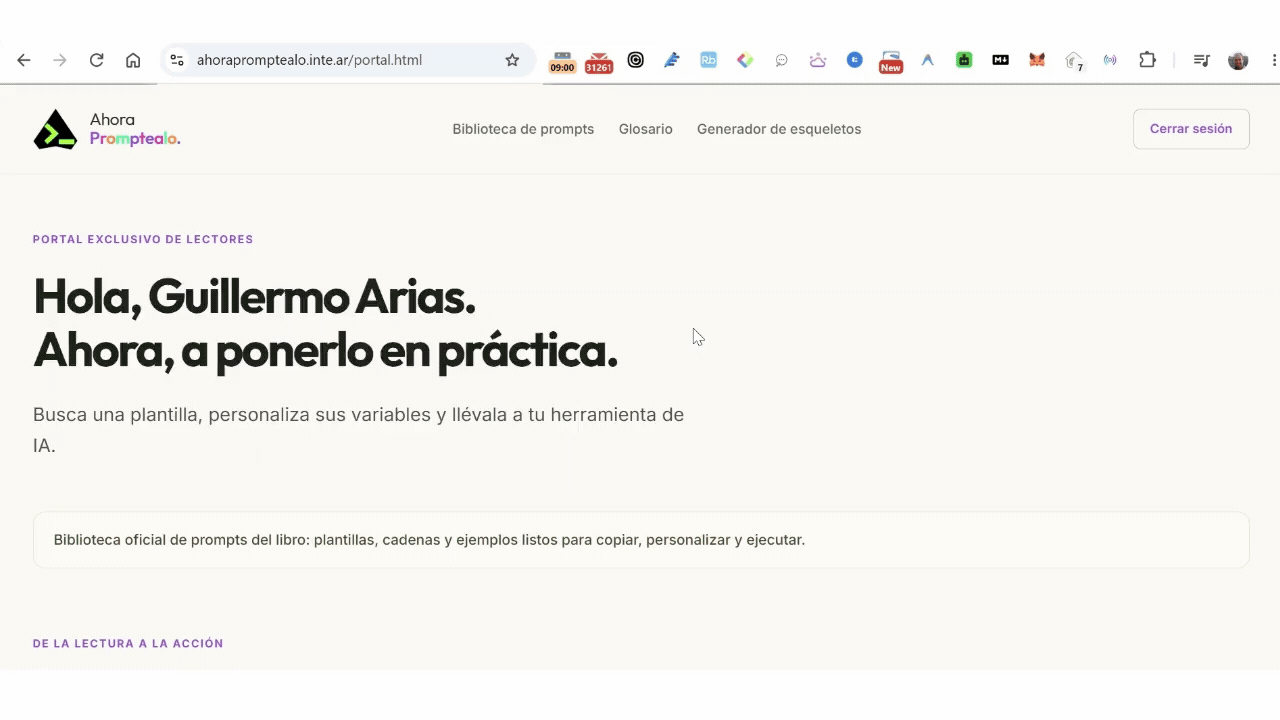Go to the Glosario page
This screenshot has height=720, width=1280.
pos(646,129)
